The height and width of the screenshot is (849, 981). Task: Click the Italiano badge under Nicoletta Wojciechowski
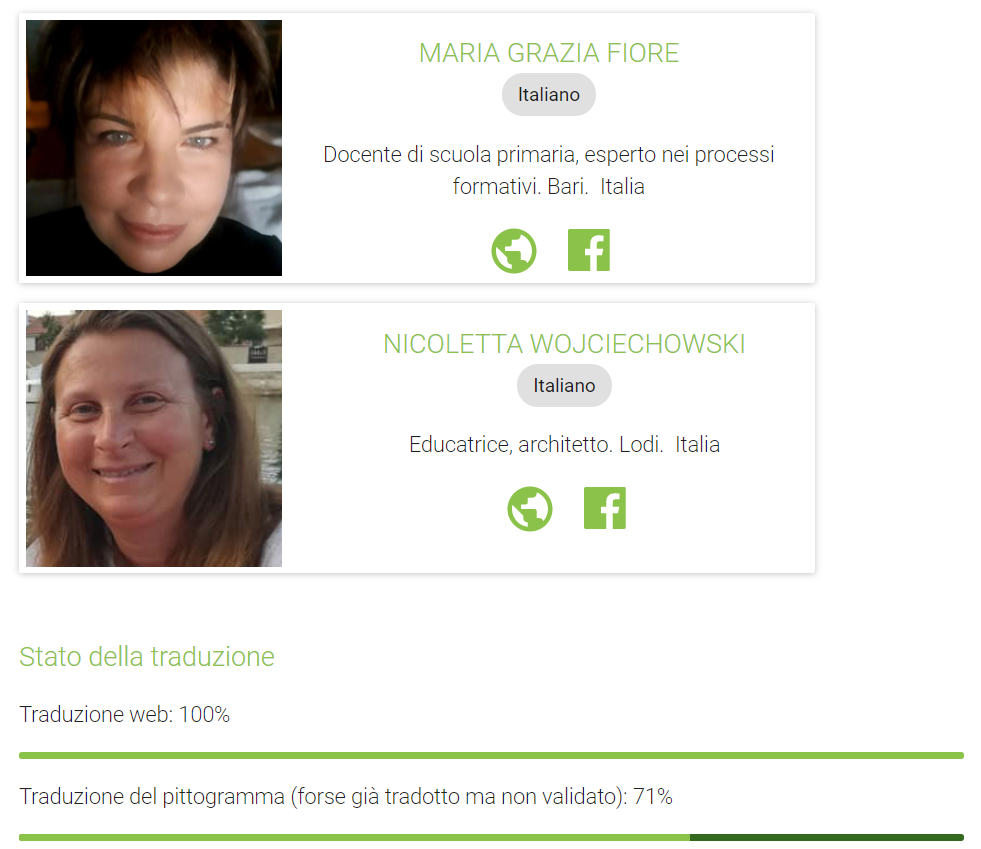pyautogui.click(x=564, y=385)
